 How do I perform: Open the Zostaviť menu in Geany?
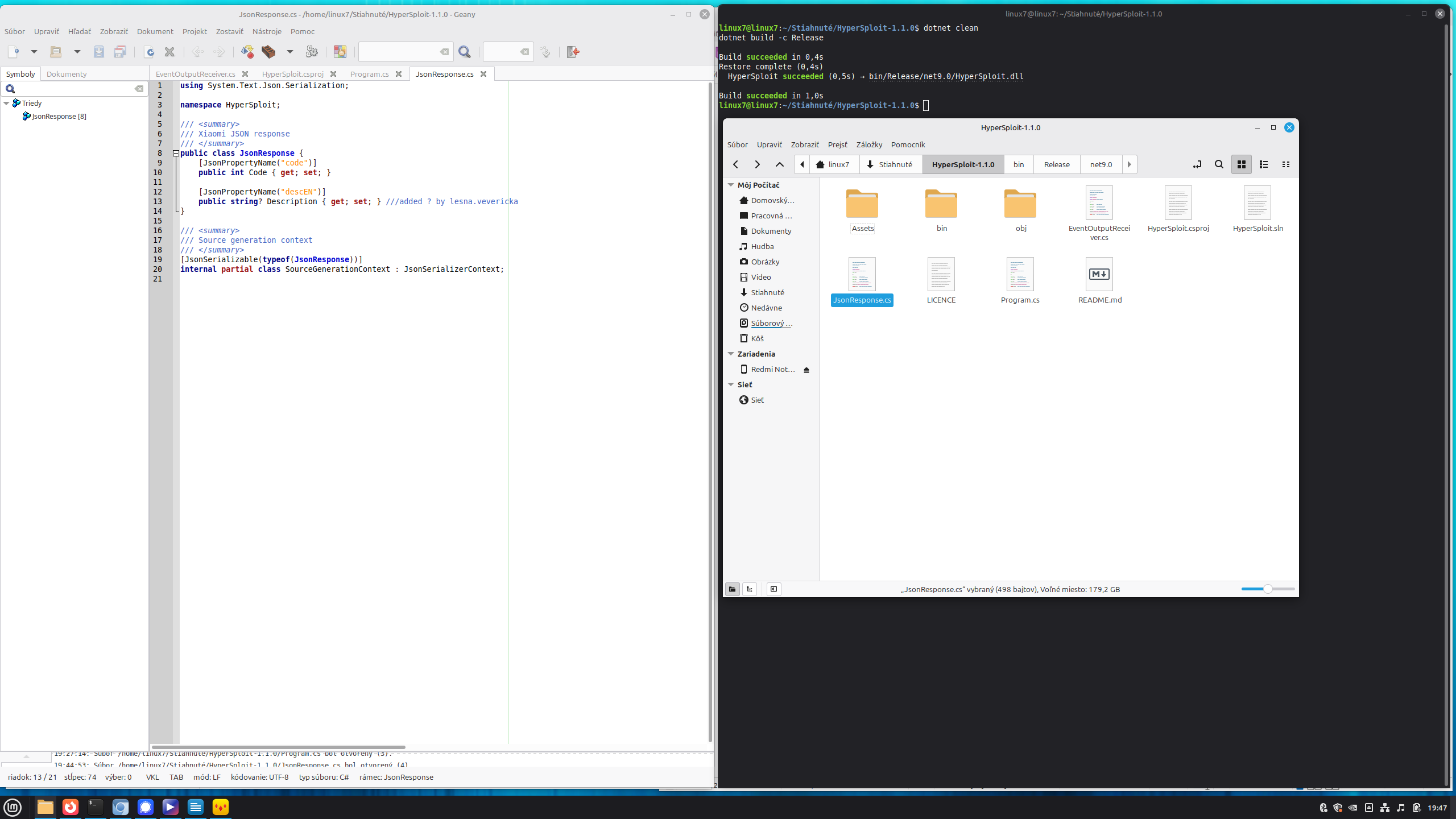coord(229,31)
